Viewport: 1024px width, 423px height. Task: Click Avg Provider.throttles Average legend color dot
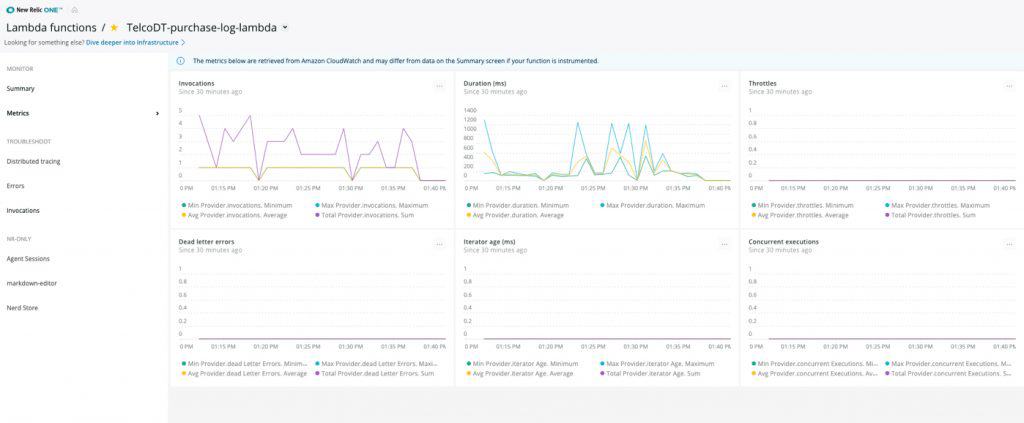(x=754, y=215)
